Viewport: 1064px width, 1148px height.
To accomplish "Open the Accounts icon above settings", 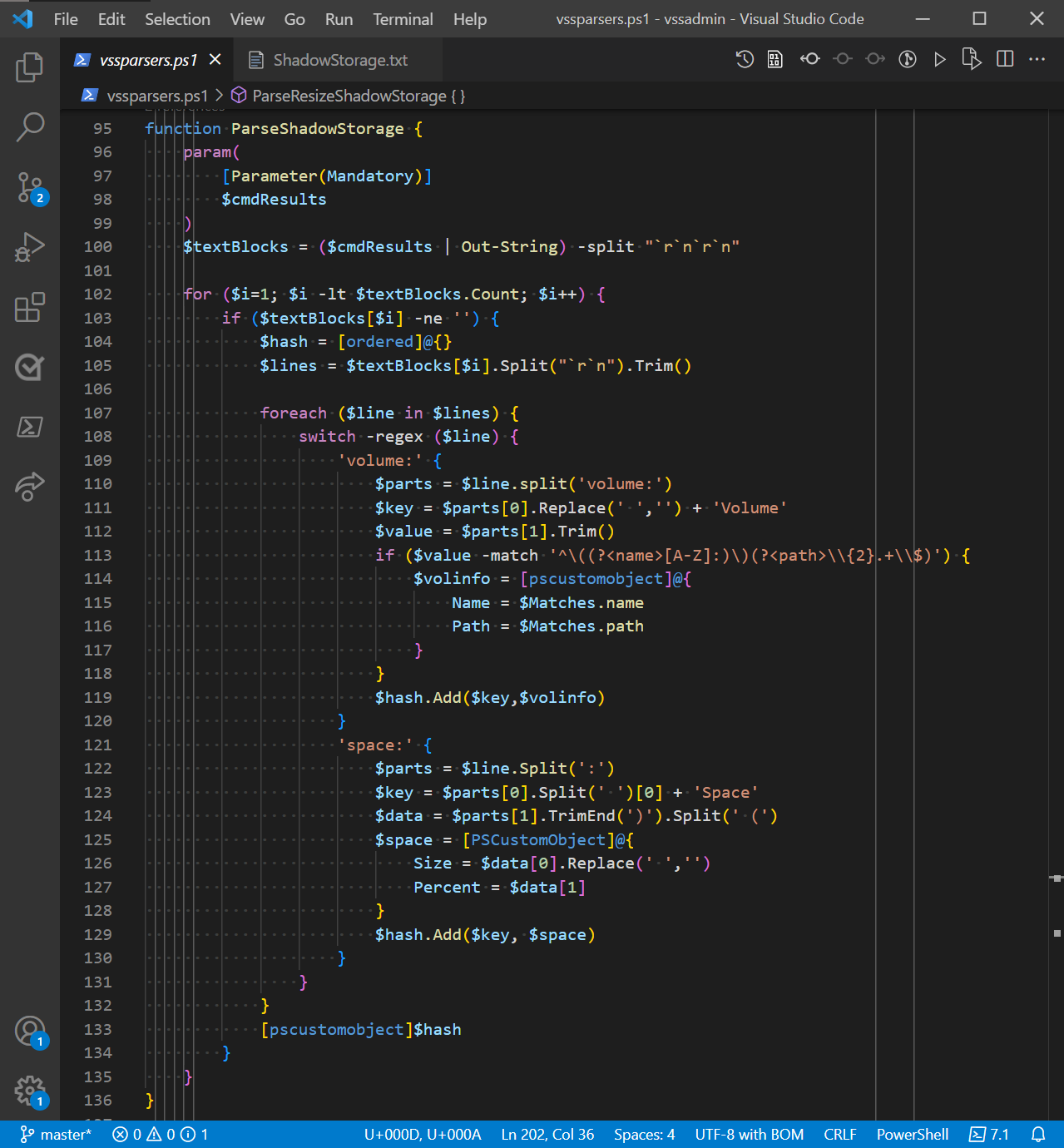I will (31, 1032).
